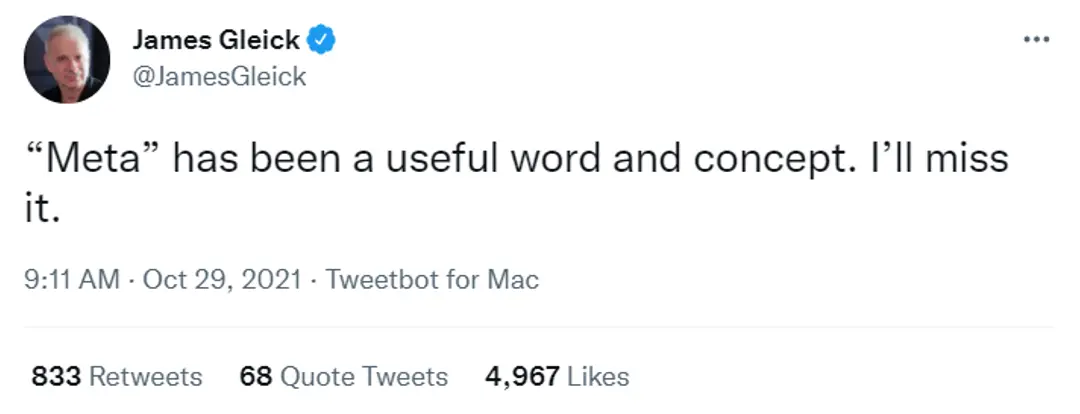Open the three-dot more options menu

[1037, 39]
